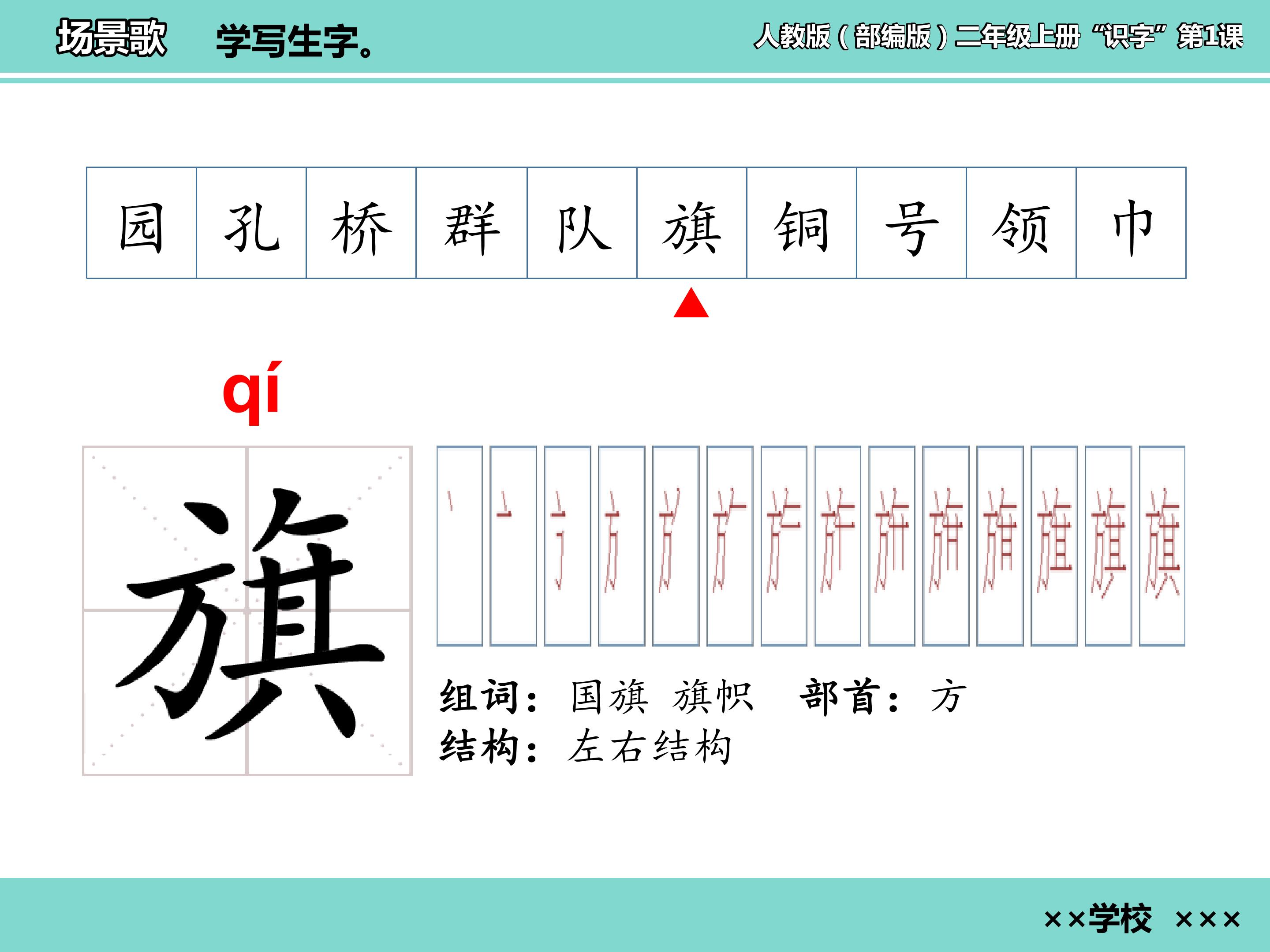
Task: Click the fourth stroke box showing 方
Action: click(x=622, y=546)
